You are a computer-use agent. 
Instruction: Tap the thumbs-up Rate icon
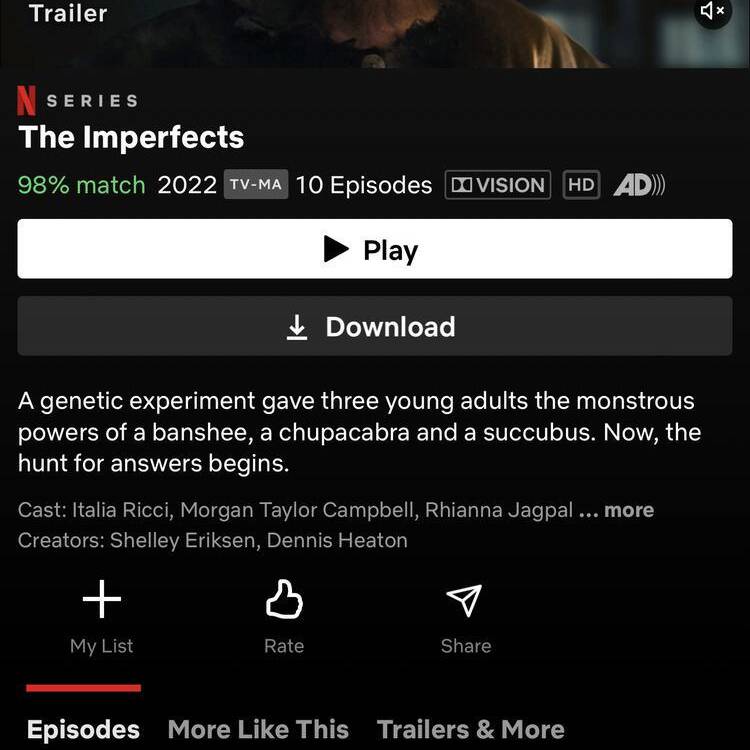284,599
